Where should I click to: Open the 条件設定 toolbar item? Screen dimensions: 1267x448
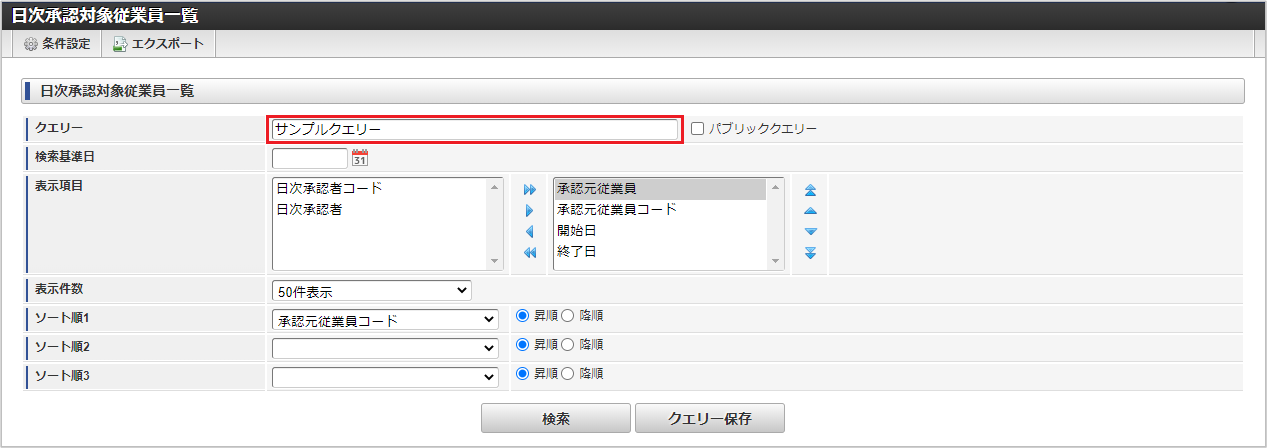pos(57,44)
